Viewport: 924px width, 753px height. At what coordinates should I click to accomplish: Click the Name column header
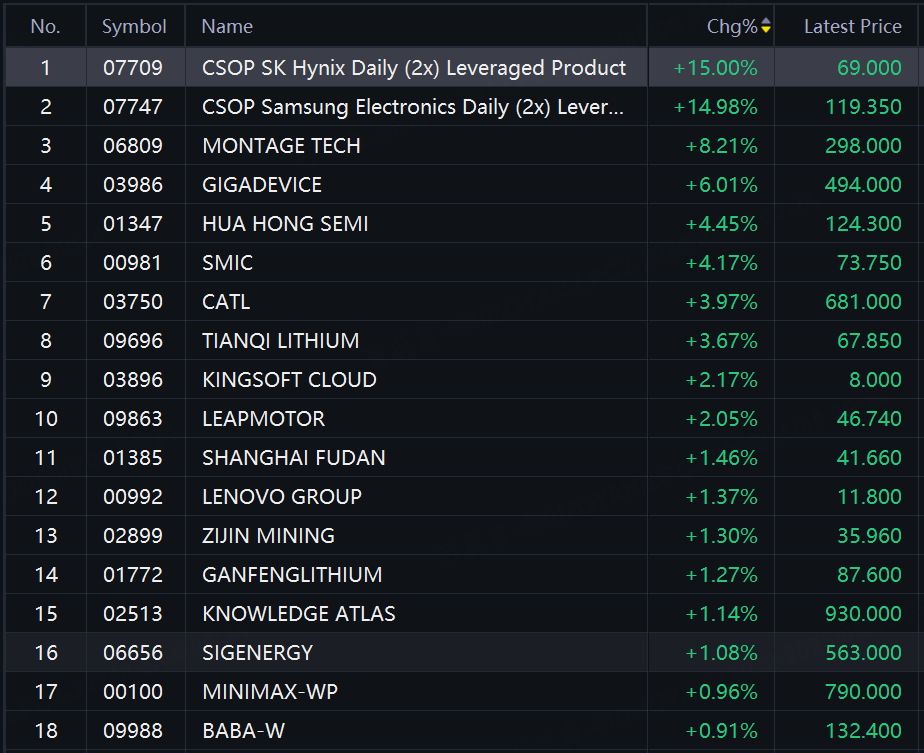(227, 27)
